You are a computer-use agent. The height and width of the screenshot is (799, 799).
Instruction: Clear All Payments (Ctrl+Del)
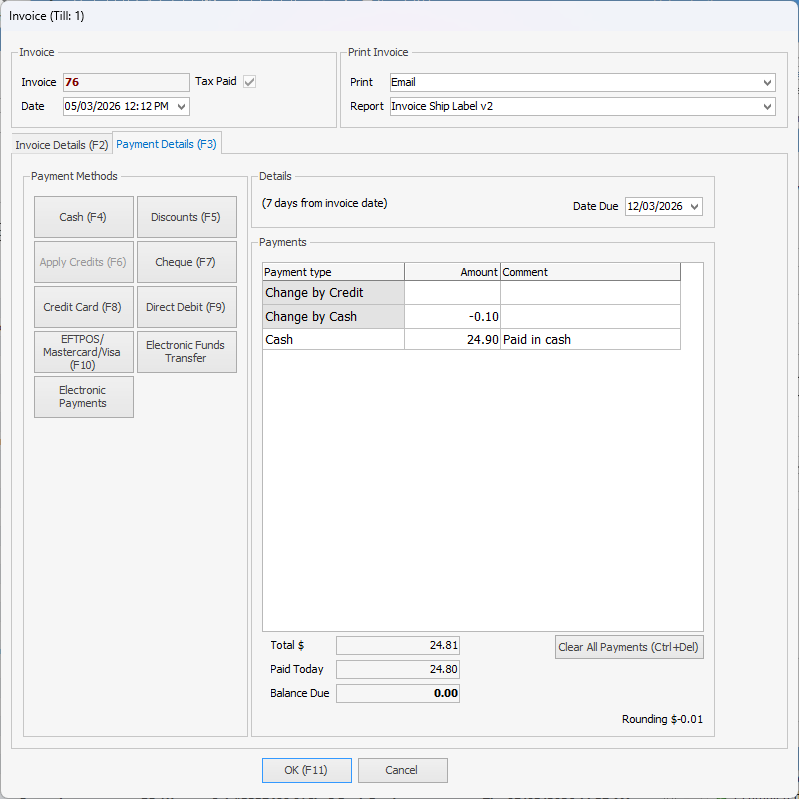coord(629,647)
